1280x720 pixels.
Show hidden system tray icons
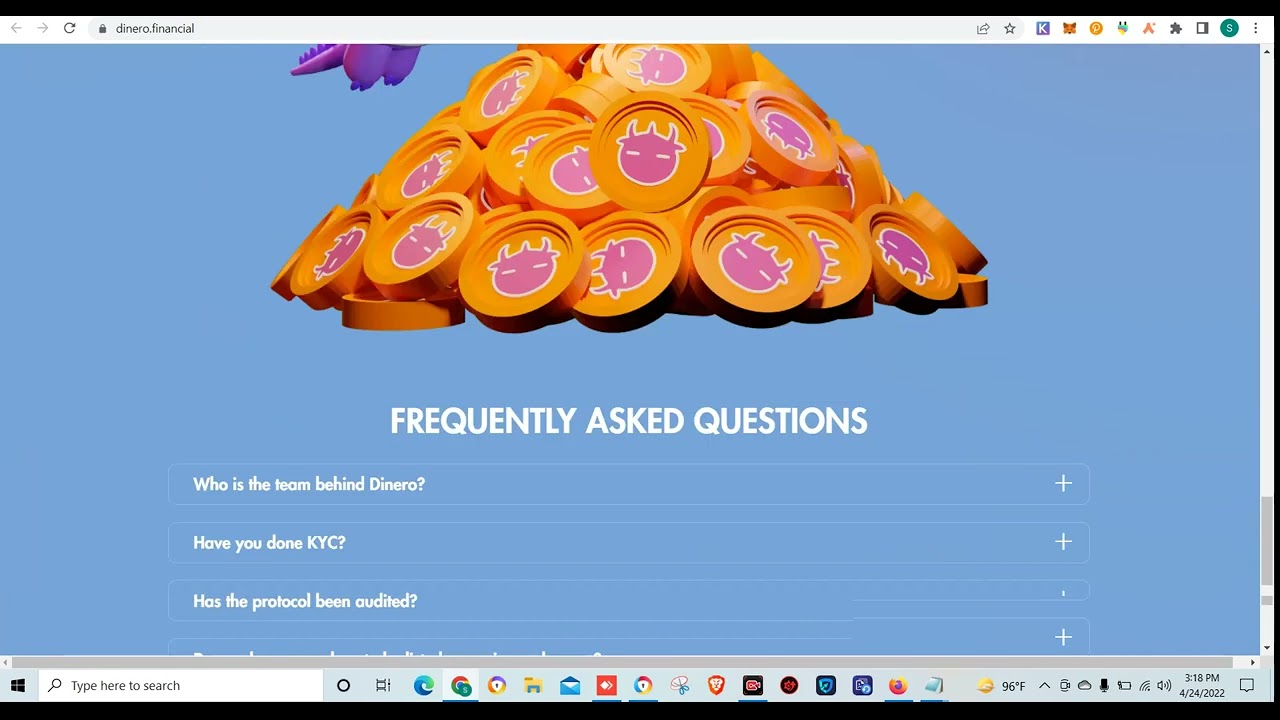tap(1044, 685)
